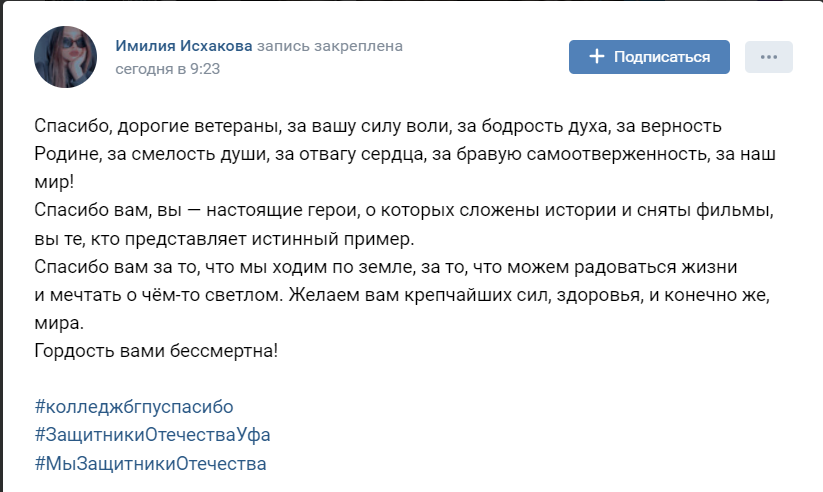
Task: Select the #МыЗащитникиОтечества hashtag
Action: tap(150, 463)
